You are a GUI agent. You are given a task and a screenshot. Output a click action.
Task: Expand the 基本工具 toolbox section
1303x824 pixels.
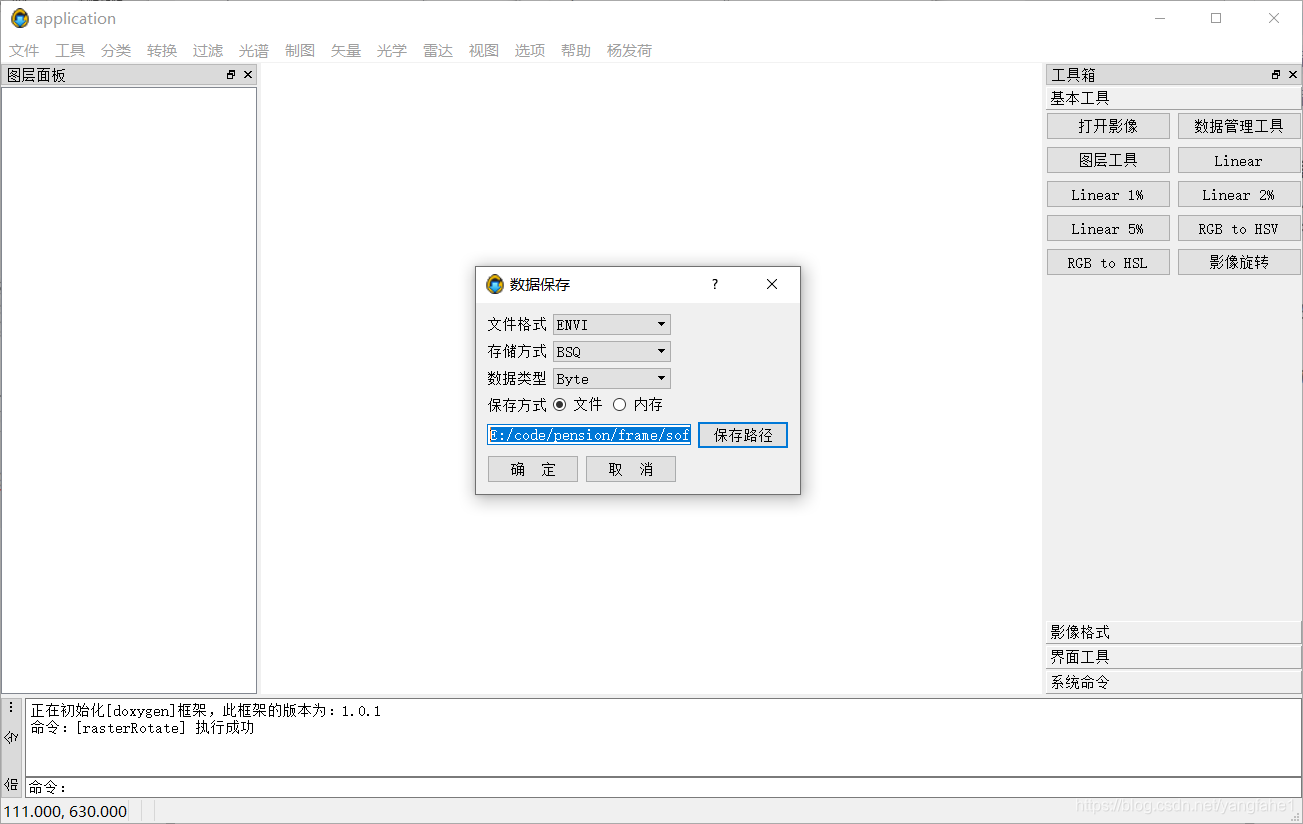(1173, 98)
